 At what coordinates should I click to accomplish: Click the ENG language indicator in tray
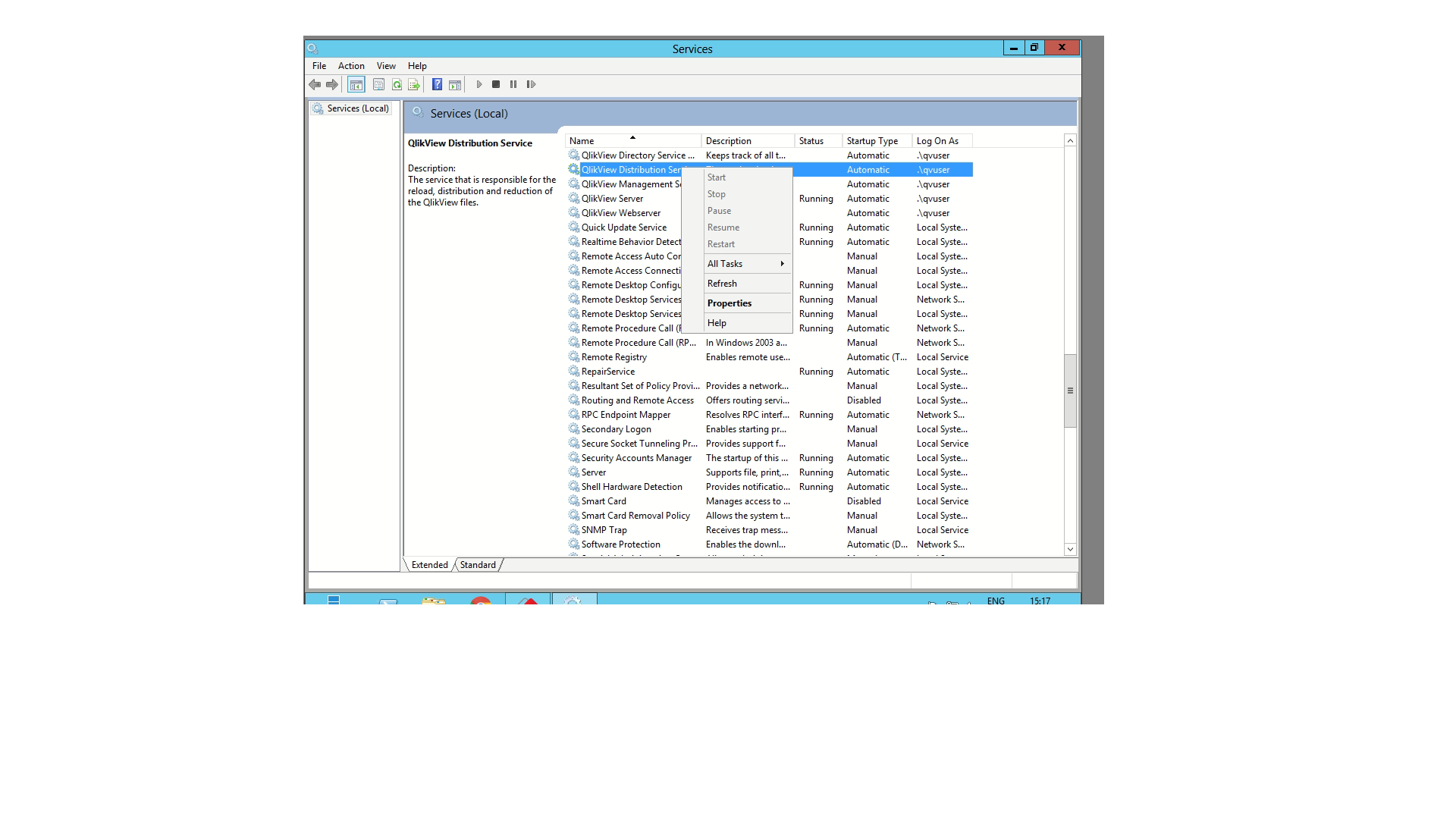[996, 601]
